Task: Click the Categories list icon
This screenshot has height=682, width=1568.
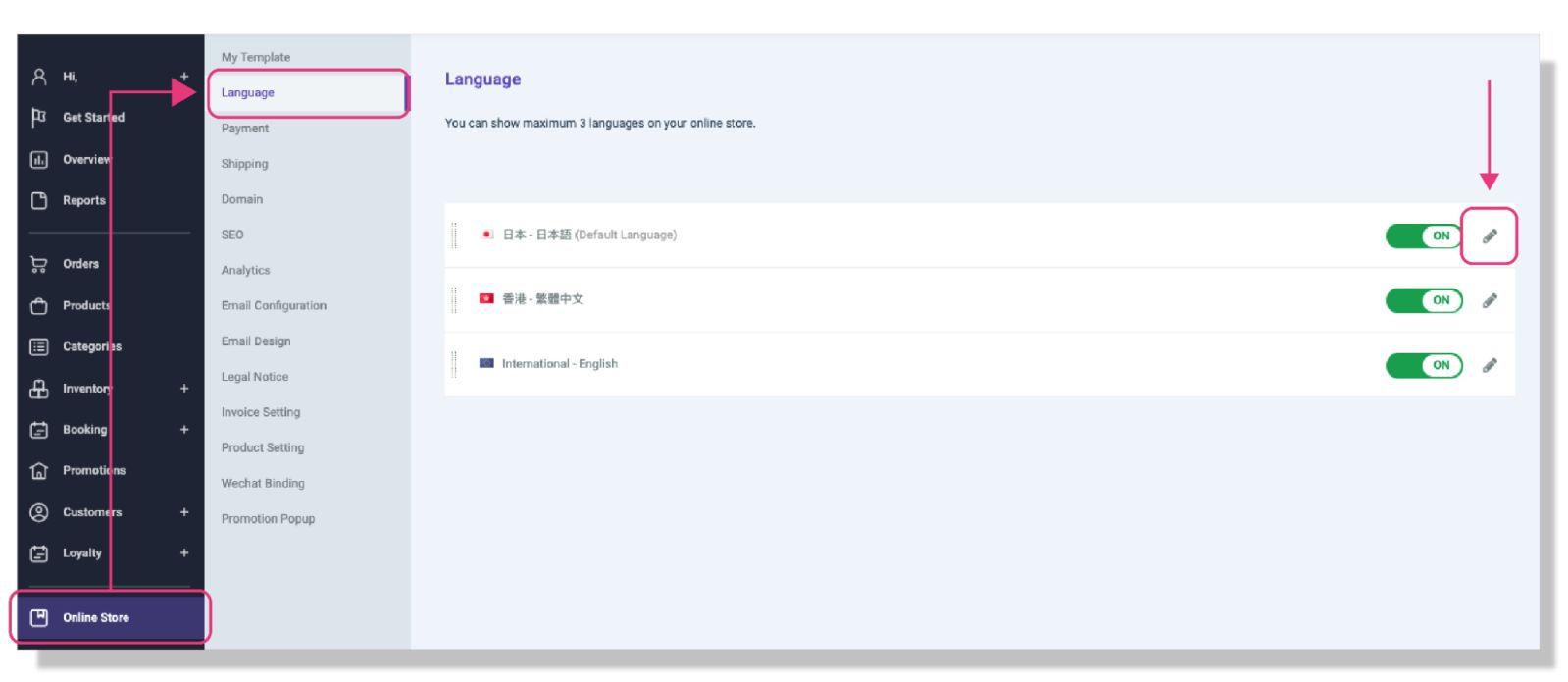Action: [x=39, y=346]
